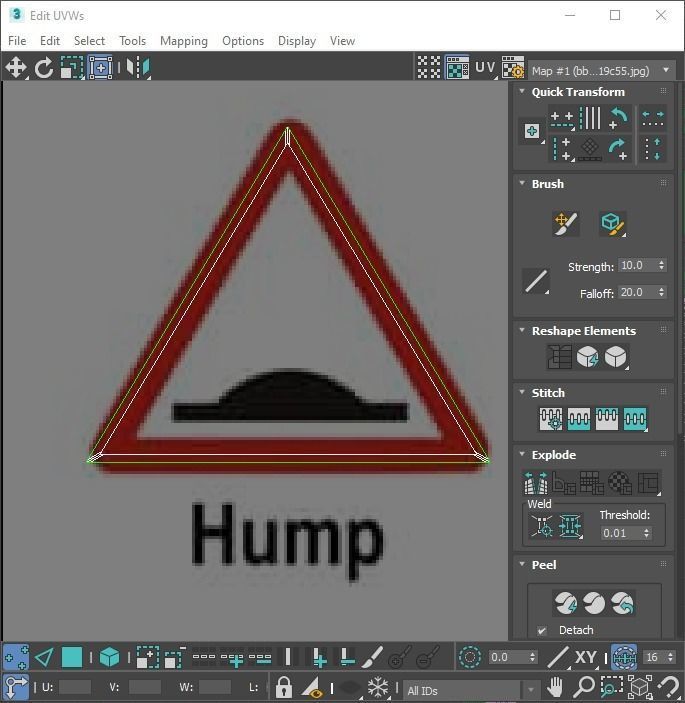Select the Scale tool
Viewport: 685px width, 703px height.
(x=72, y=68)
